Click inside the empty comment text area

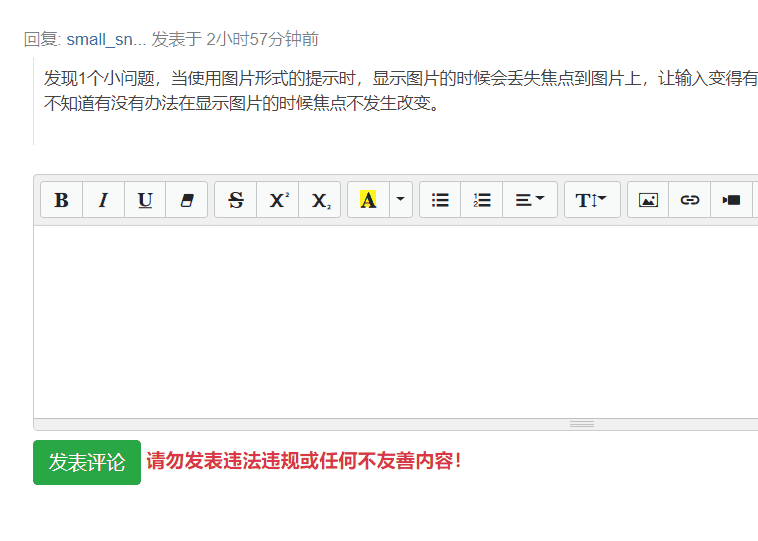click(x=396, y=322)
